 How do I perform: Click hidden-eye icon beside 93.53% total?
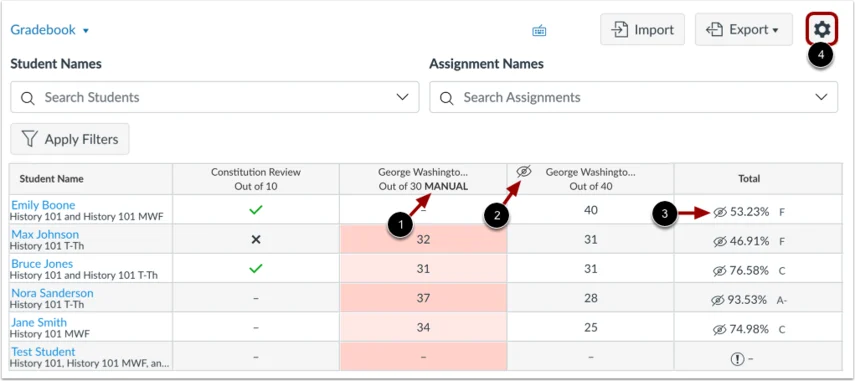(x=718, y=300)
